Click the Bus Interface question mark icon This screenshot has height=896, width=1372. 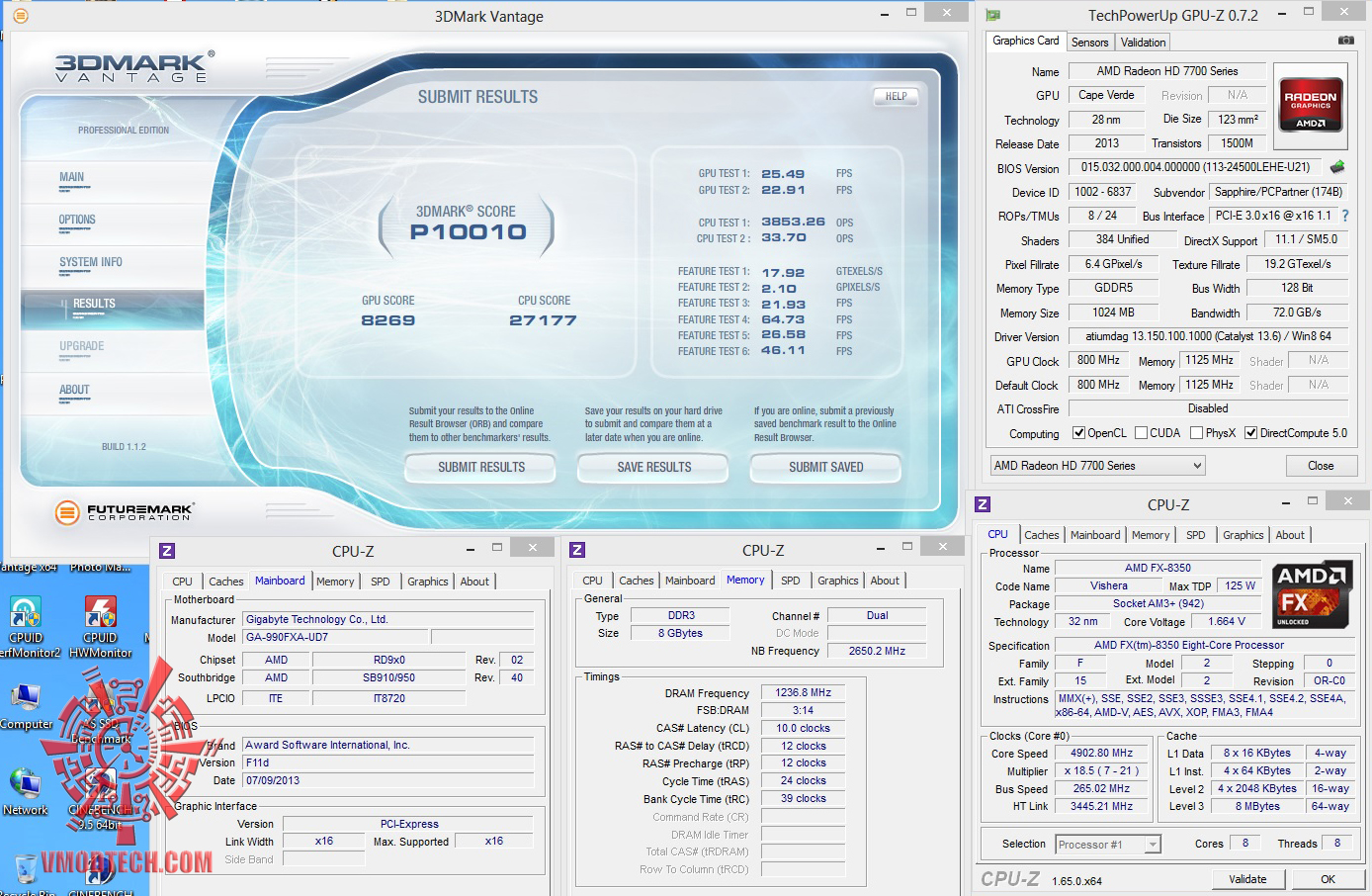click(1344, 216)
